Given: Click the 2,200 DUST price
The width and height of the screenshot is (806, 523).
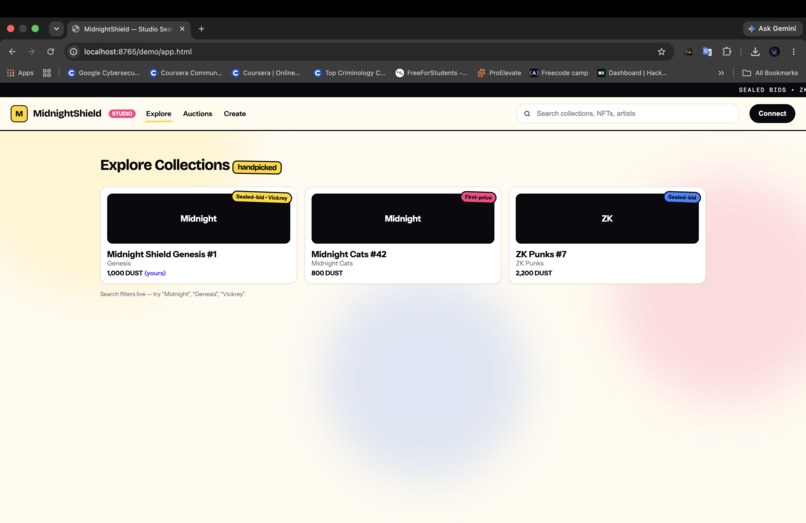Looking at the screenshot, I should [x=534, y=273].
